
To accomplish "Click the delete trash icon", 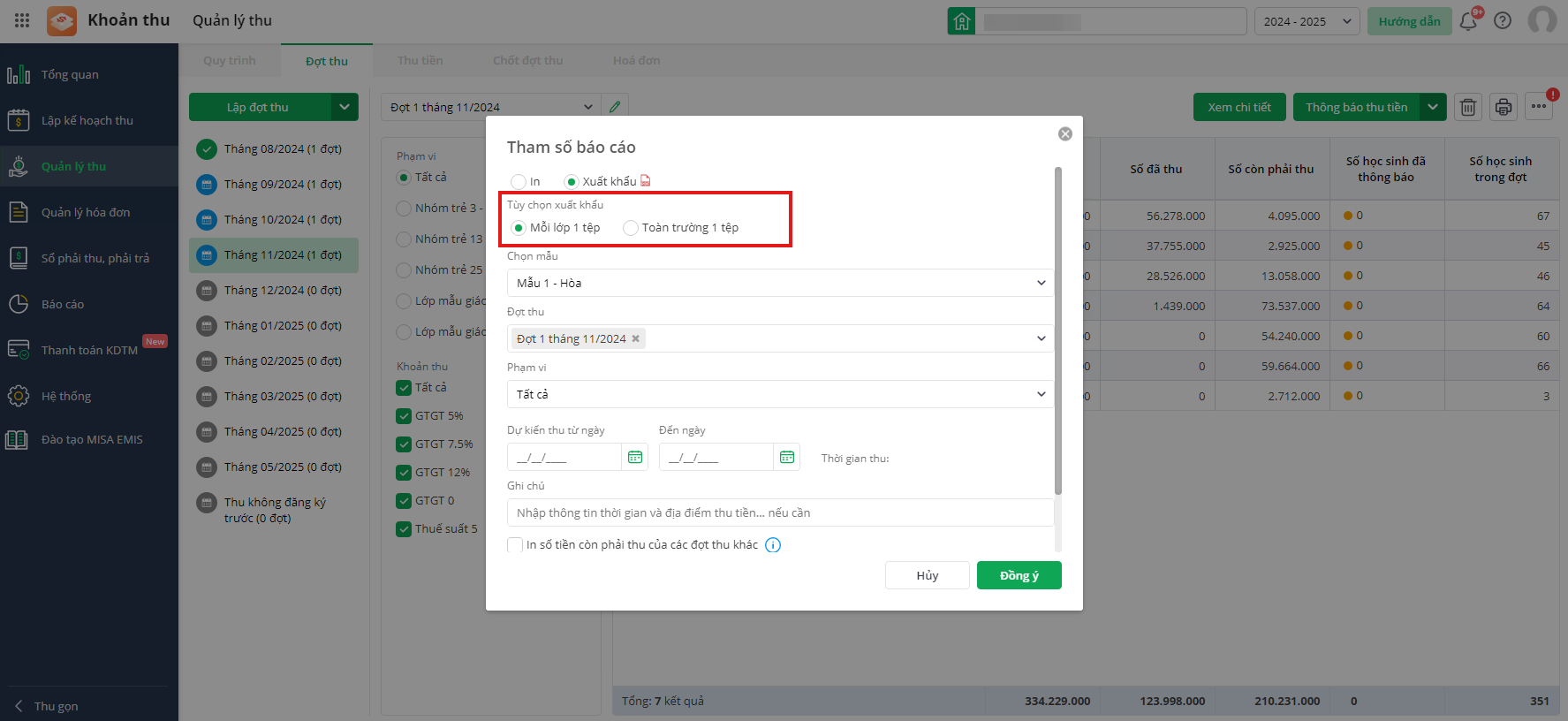I will [1468, 107].
